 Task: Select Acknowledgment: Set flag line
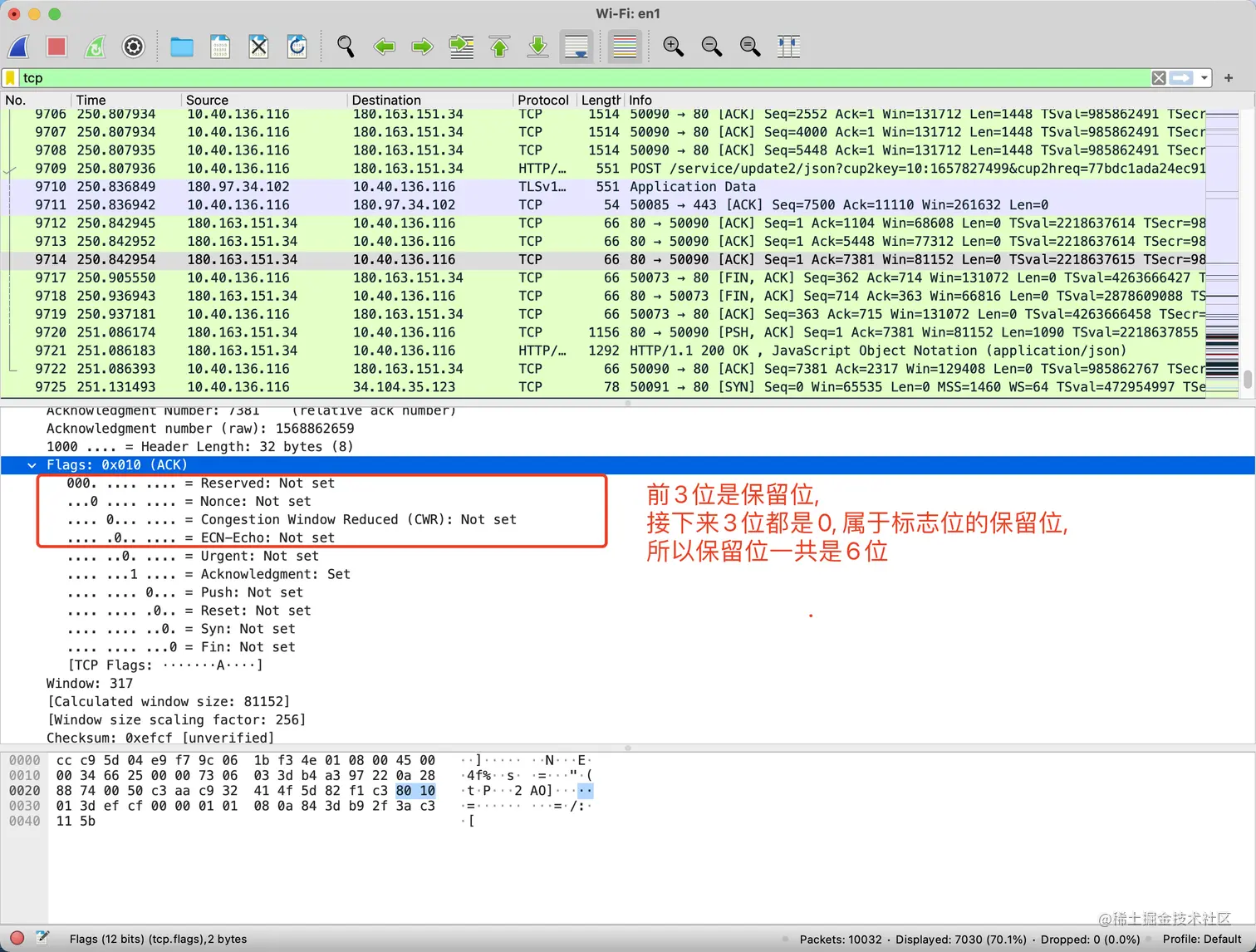(x=209, y=575)
